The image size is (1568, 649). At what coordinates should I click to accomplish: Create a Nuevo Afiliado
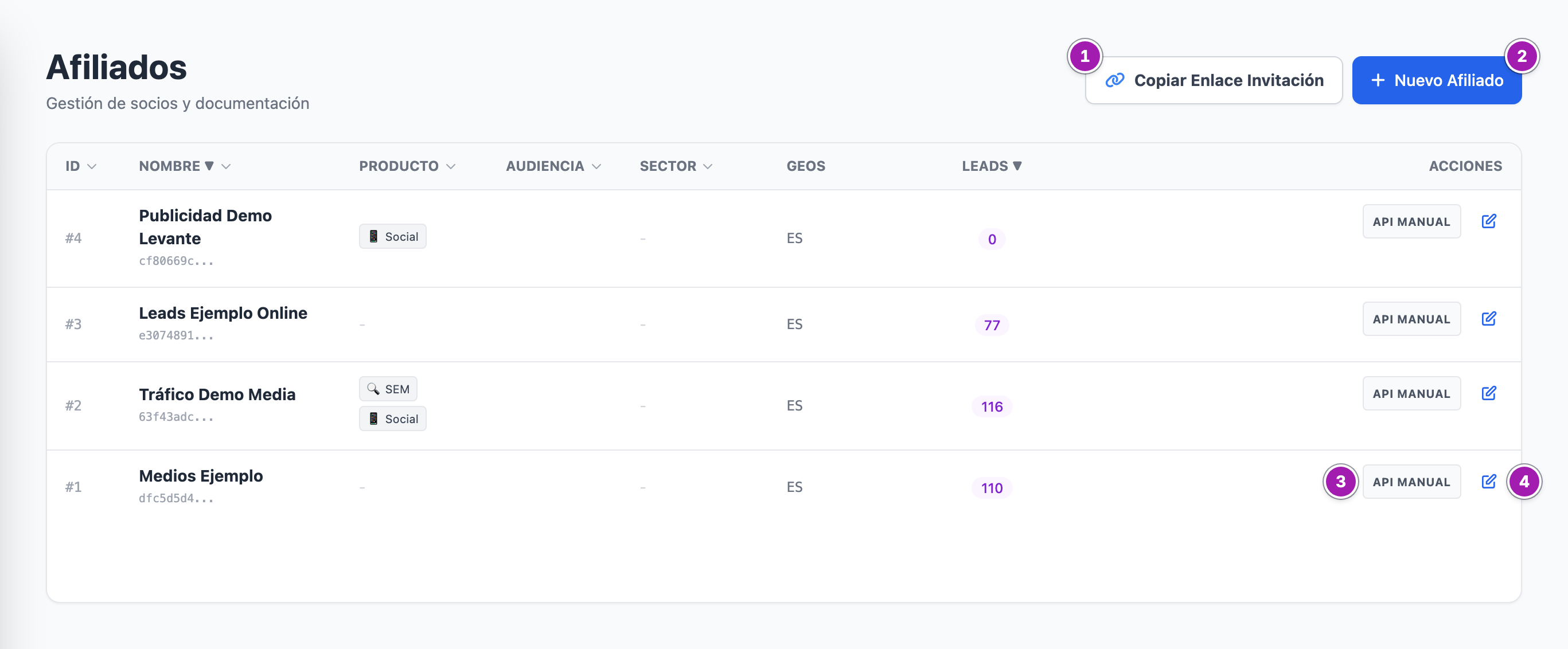pos(1437,80)
